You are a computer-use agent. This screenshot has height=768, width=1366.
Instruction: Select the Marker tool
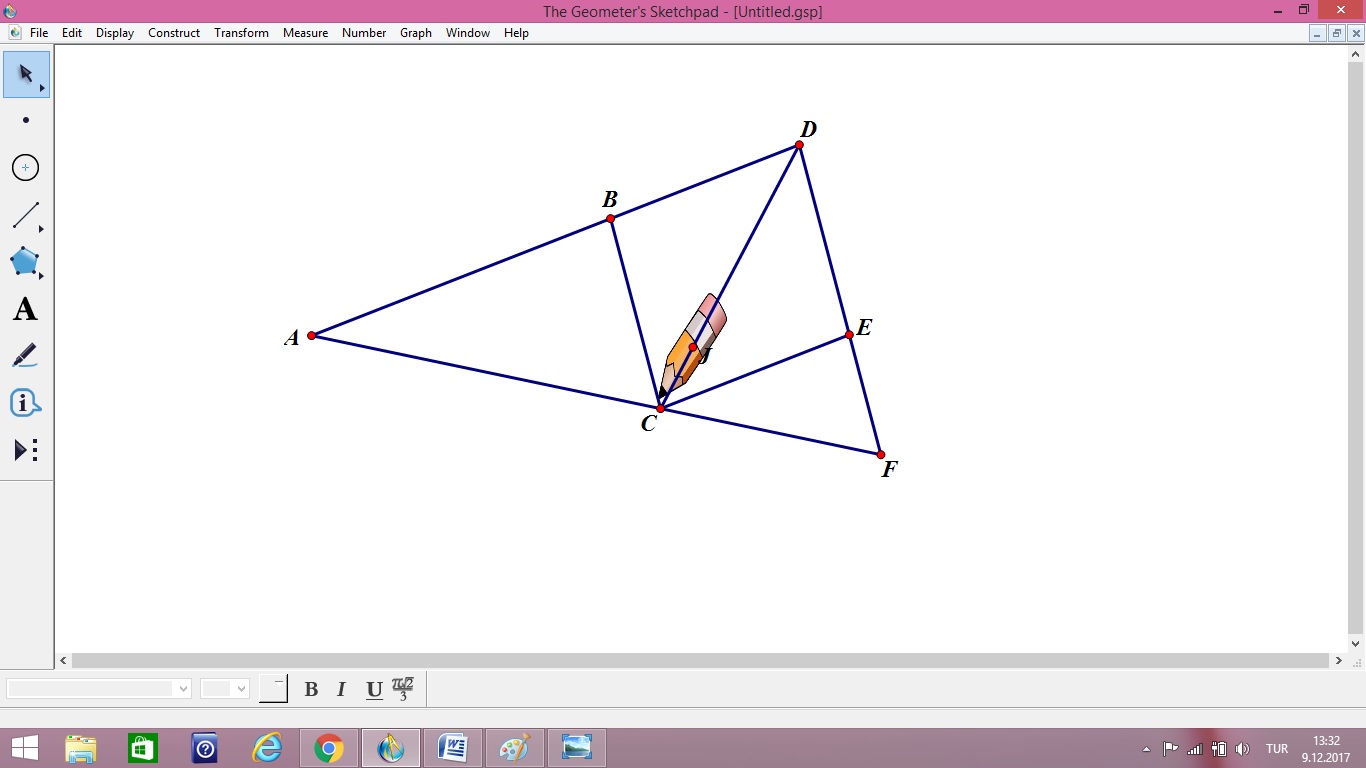pos(25,355)
